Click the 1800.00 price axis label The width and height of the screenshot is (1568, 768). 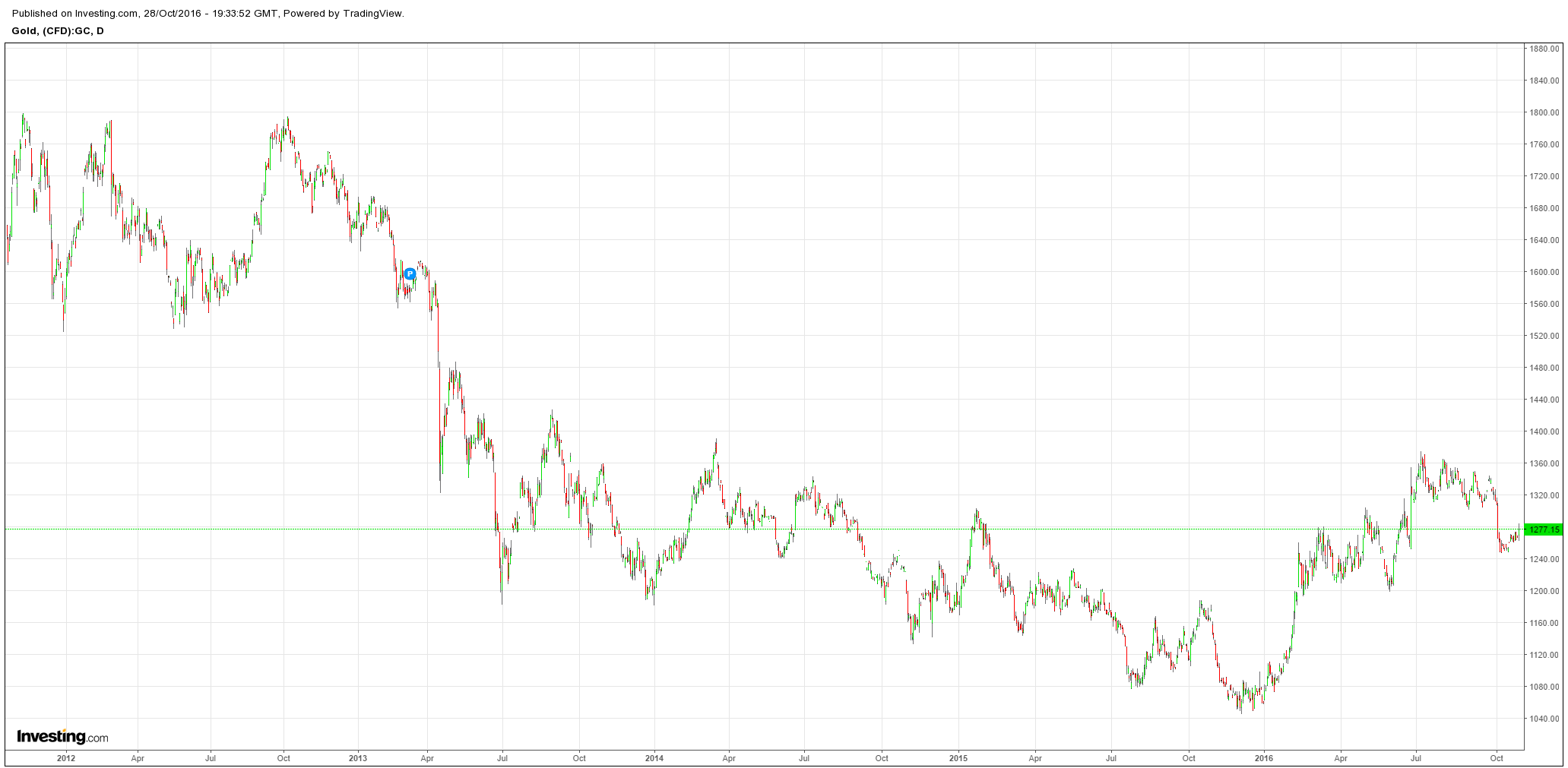coord(1544,112)
